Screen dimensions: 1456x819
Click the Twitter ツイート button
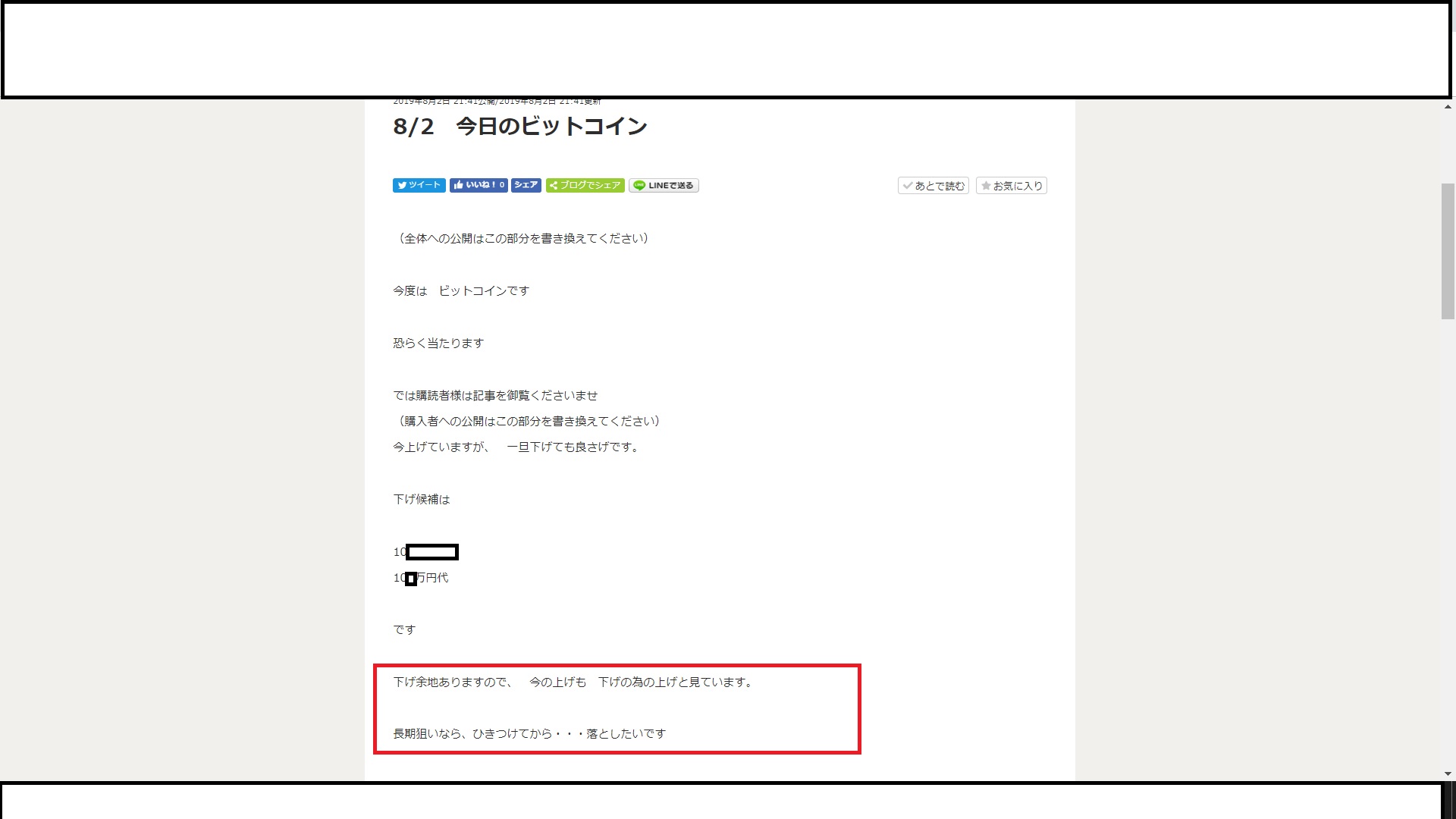[419, 185]
